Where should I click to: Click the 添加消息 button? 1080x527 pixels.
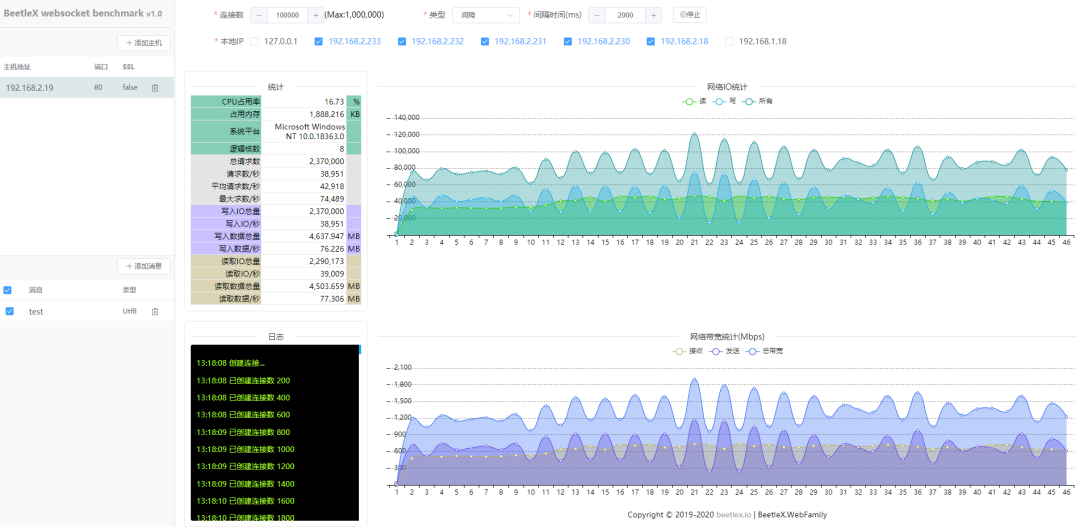pos(144,266)
